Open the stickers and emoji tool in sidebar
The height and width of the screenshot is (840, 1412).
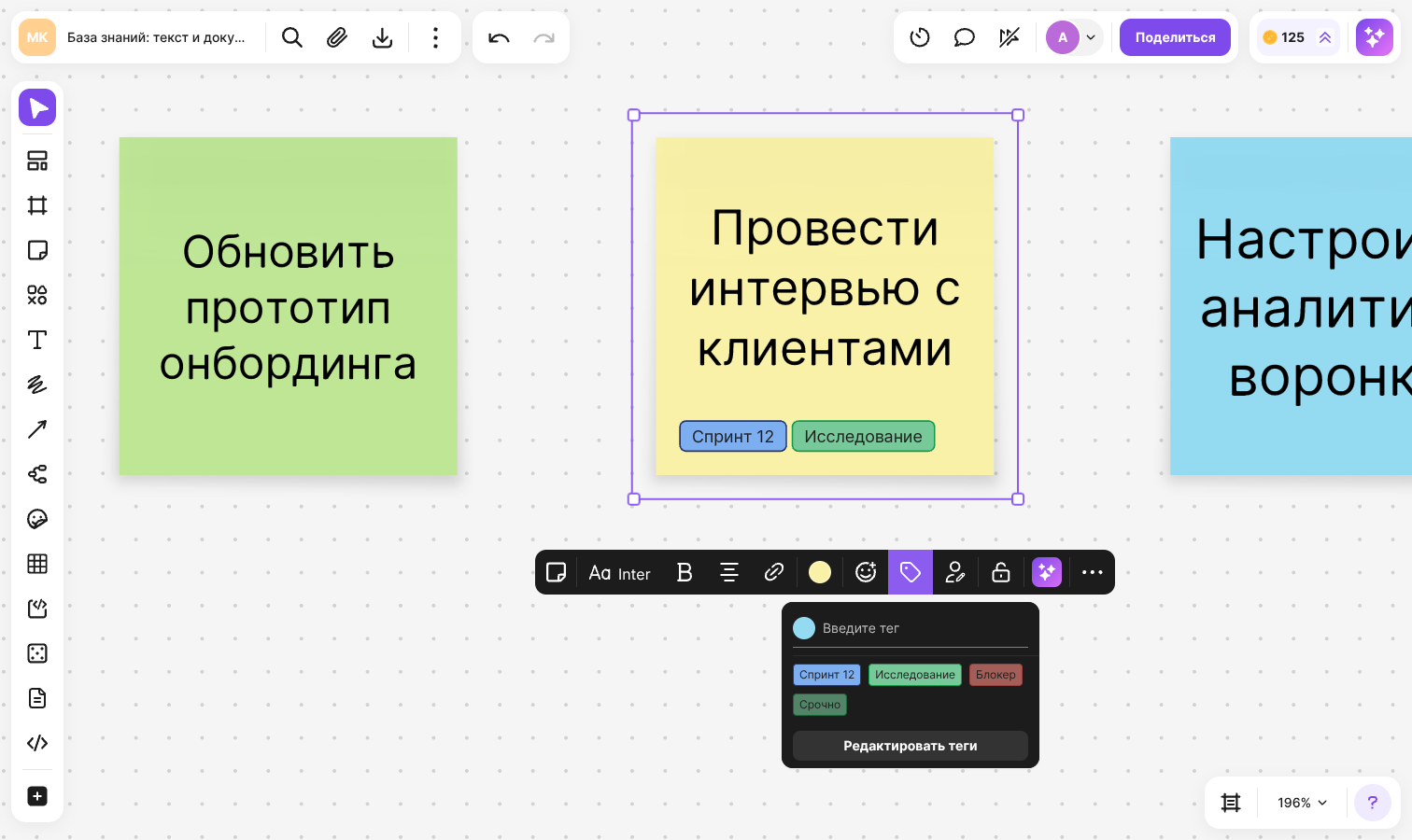click(37, 519)
